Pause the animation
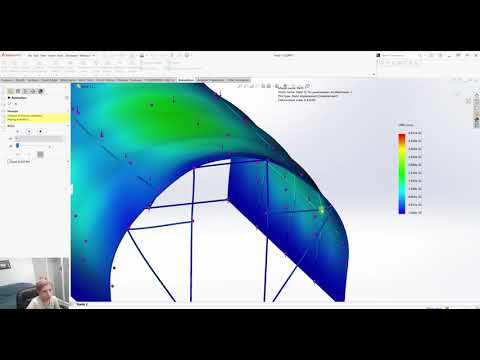This screenshot has width=480, height=360. 29,132
